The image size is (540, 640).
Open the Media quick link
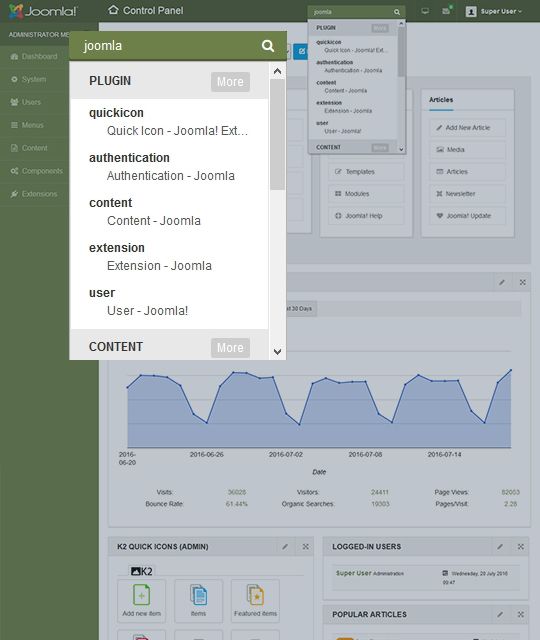pyautogui.click(x=467, y=150)
